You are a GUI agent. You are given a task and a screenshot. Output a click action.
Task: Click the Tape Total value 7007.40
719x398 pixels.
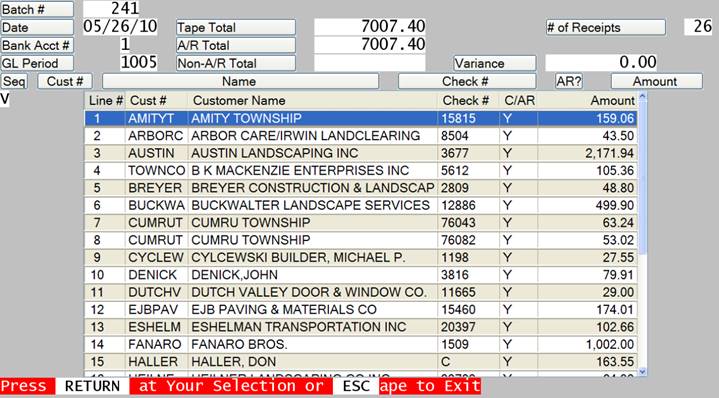click(370, 27)
